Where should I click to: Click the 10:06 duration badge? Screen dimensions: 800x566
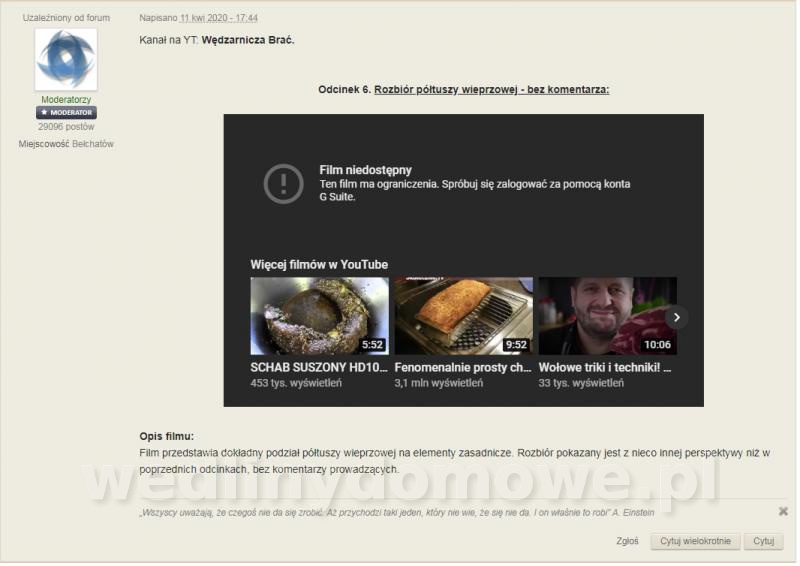pyautogui.click(x=657, y=345)
